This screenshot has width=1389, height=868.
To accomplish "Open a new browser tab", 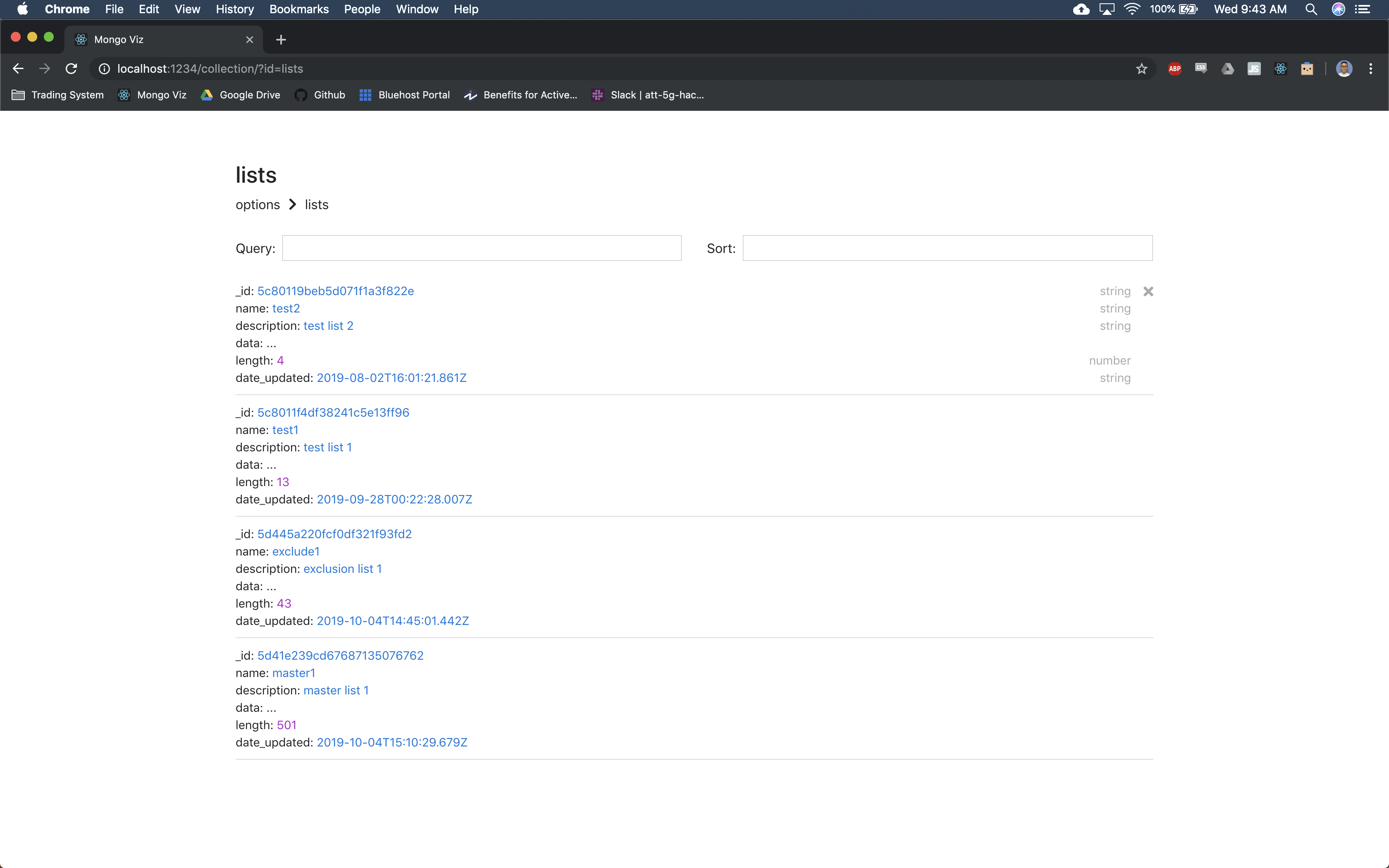I will [x=281, y=40].
